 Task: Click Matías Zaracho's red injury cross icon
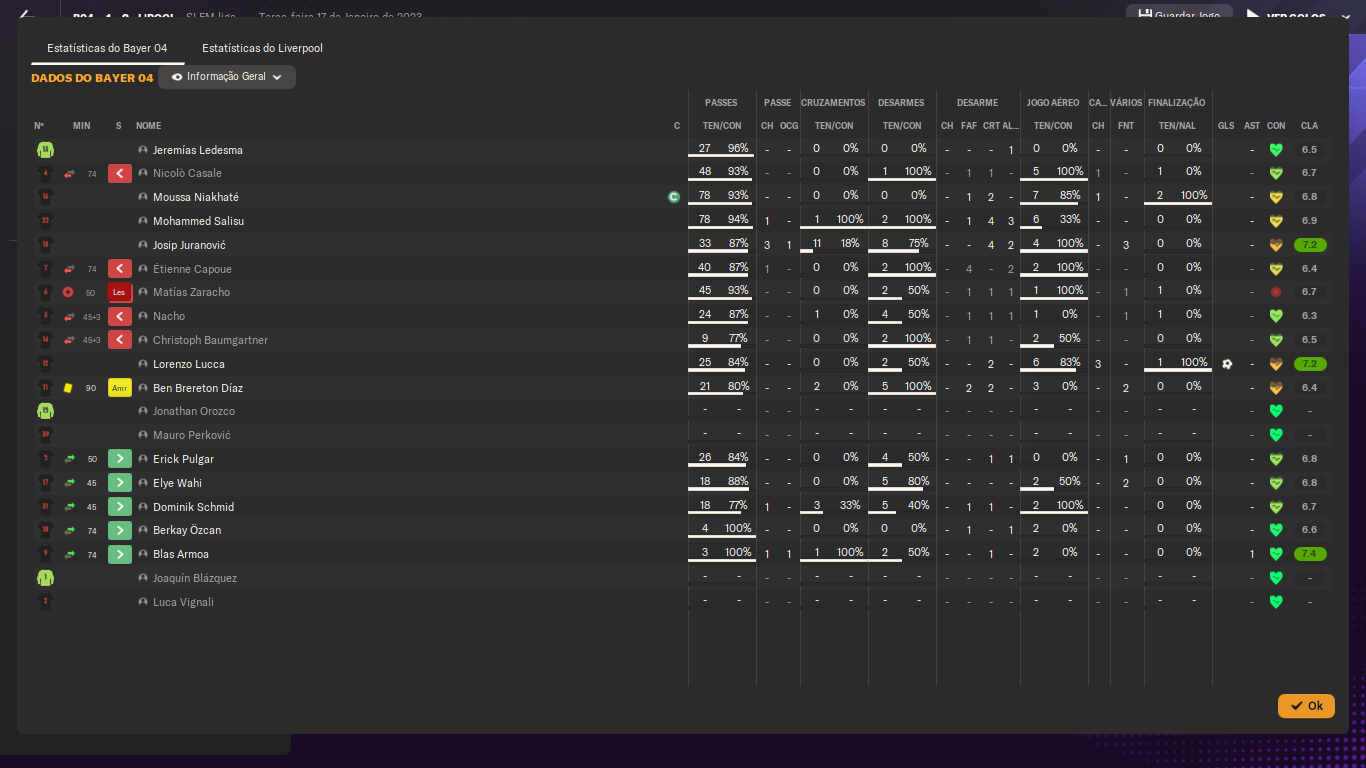coord(68,293)
